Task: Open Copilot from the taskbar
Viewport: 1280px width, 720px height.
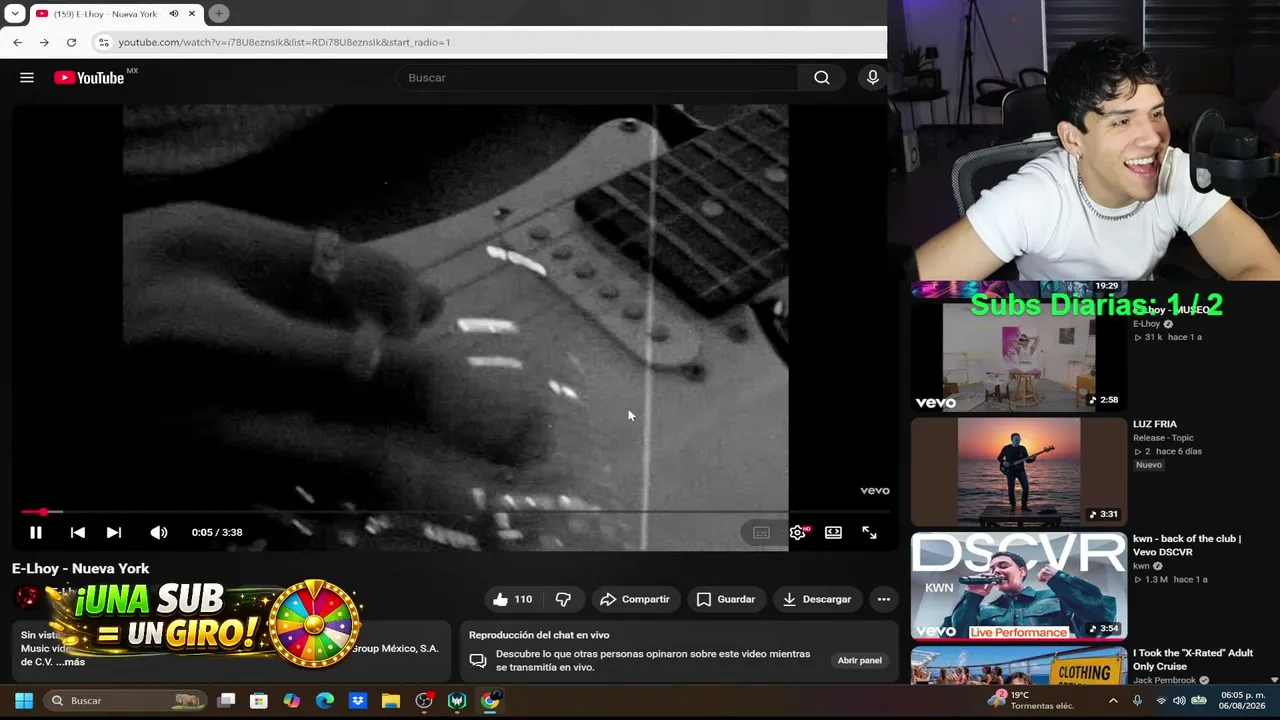Action: tap(292, 701)
